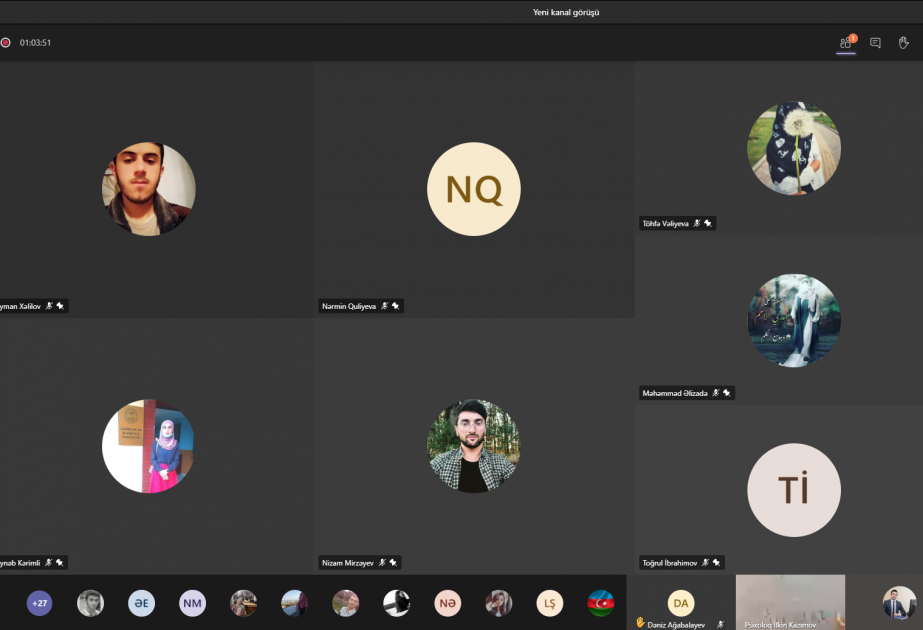Raise your hand in the meeting
Viewport: 923px width, 630px height.
point(904,42)
